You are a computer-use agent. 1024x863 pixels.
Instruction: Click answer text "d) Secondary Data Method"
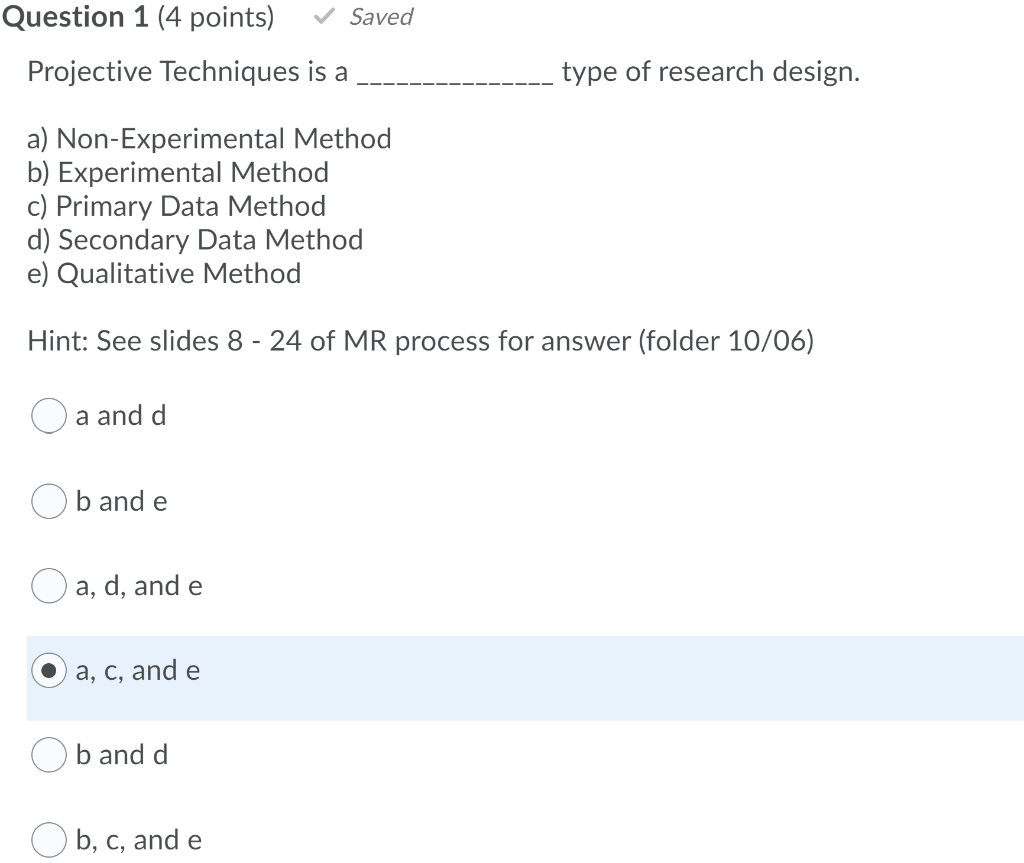click(x=195, y=239)
